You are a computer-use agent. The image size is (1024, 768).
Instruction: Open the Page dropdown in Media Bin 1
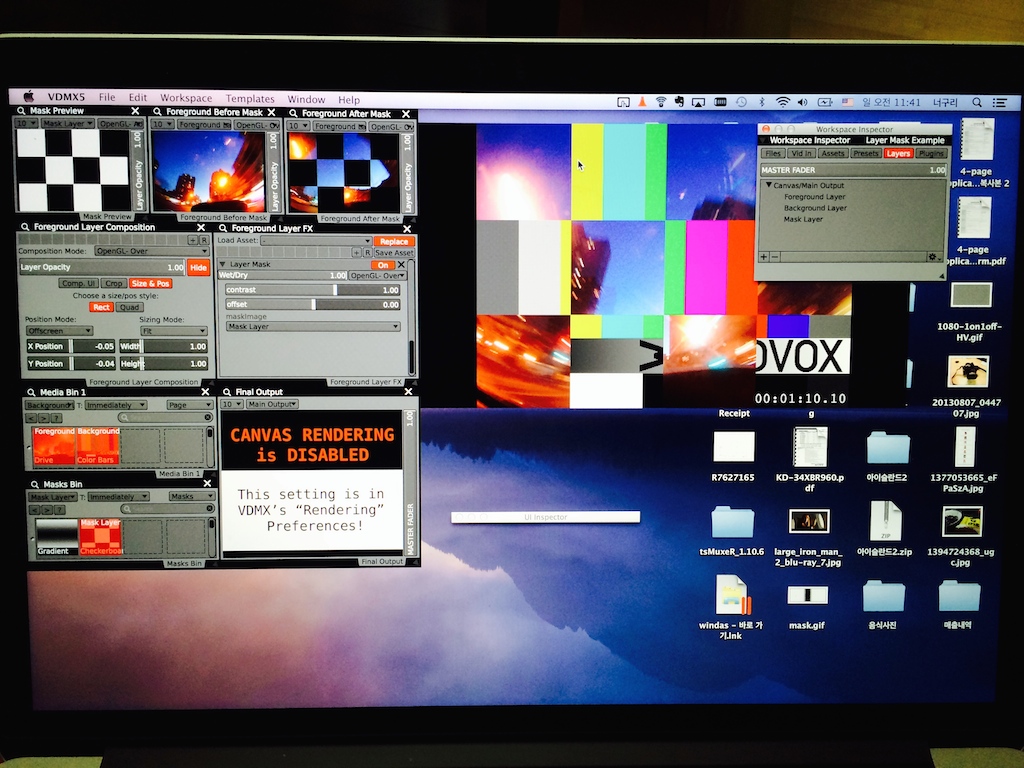[189, 405]
